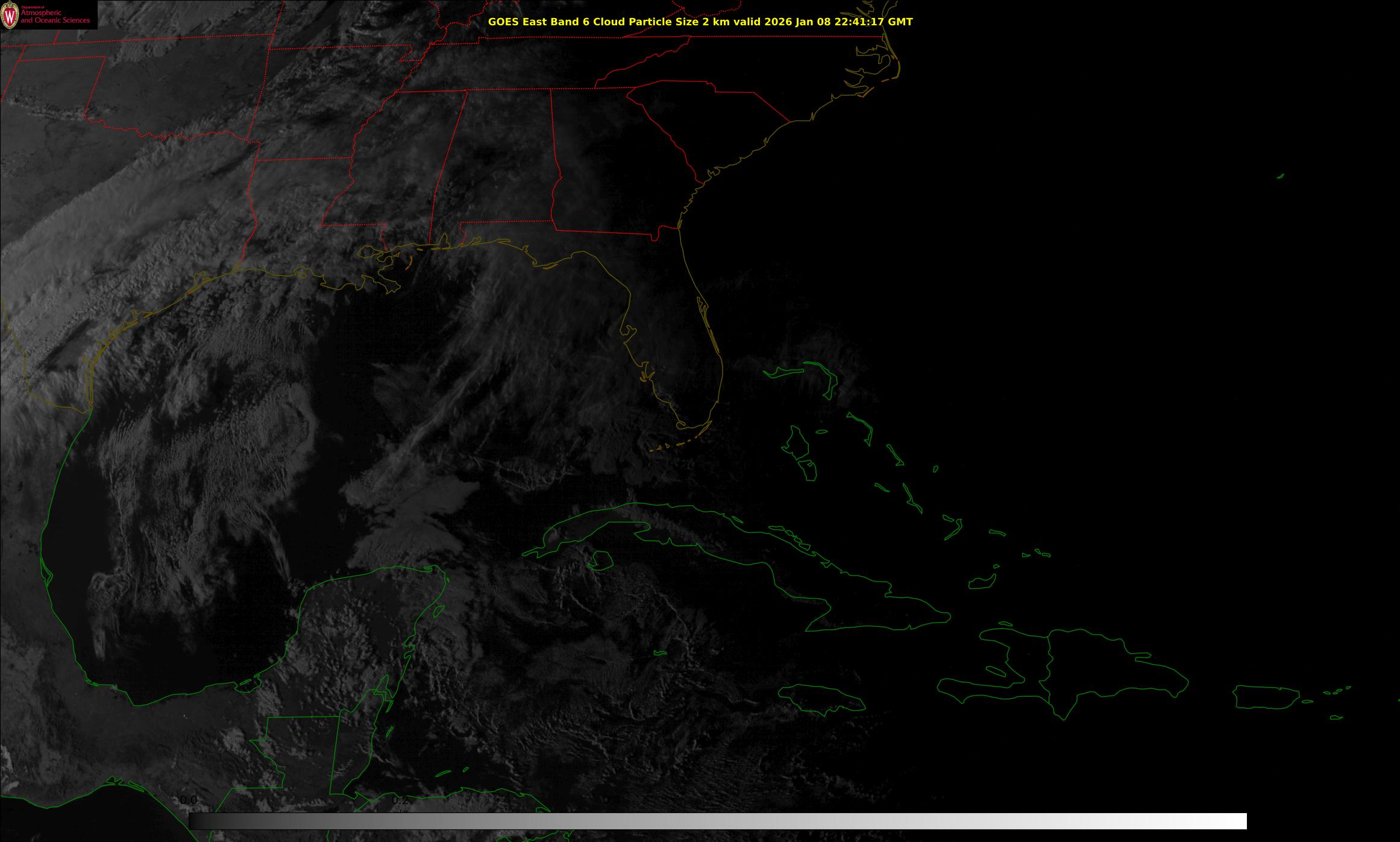Click the 0.2 colorbar tick label
Image resolution: width=1400 pixels, height=842 pixels.
[400, 800]
